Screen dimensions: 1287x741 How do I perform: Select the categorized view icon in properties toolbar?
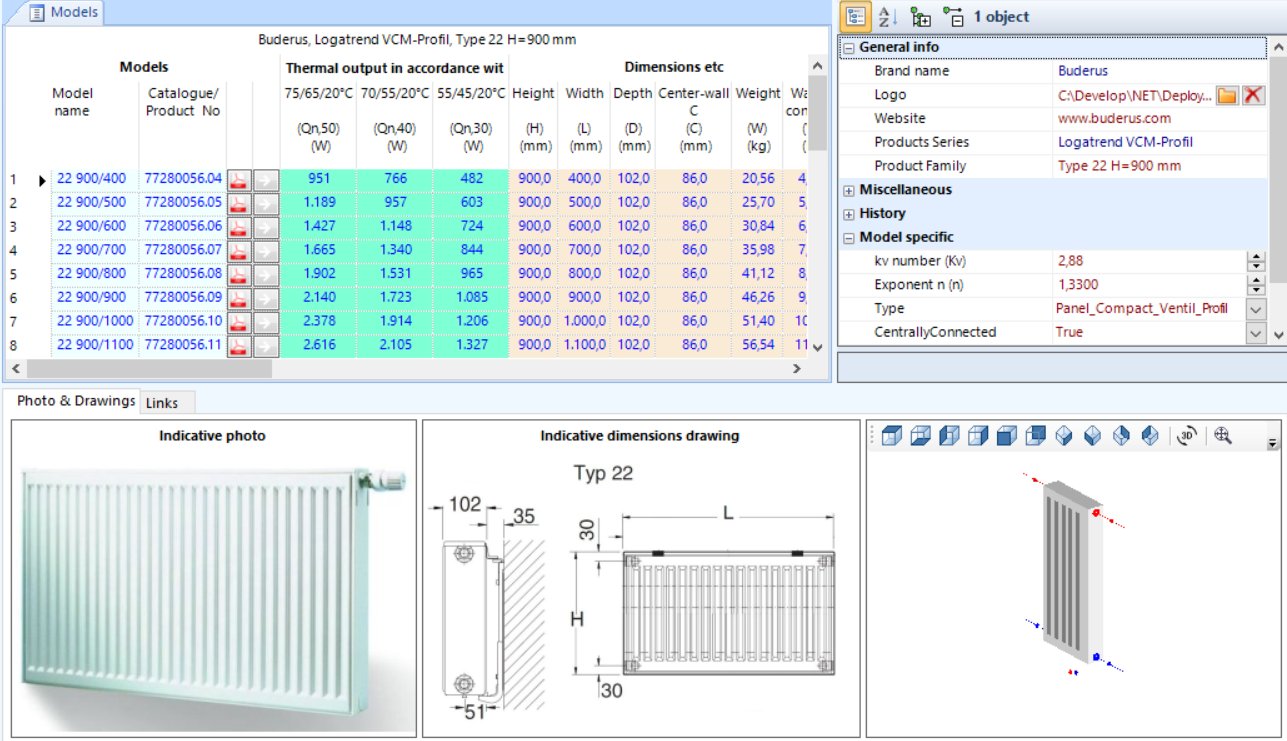(855, 15)
